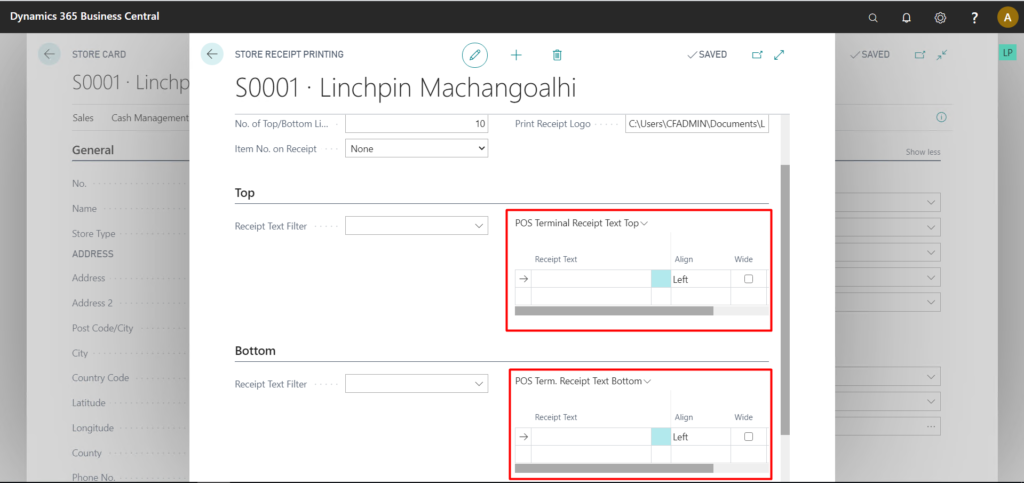Click the page title S0001 Linchpin Machangoalhi
The width and height of the screenshot is (1024, 483).
click(406, 88)
